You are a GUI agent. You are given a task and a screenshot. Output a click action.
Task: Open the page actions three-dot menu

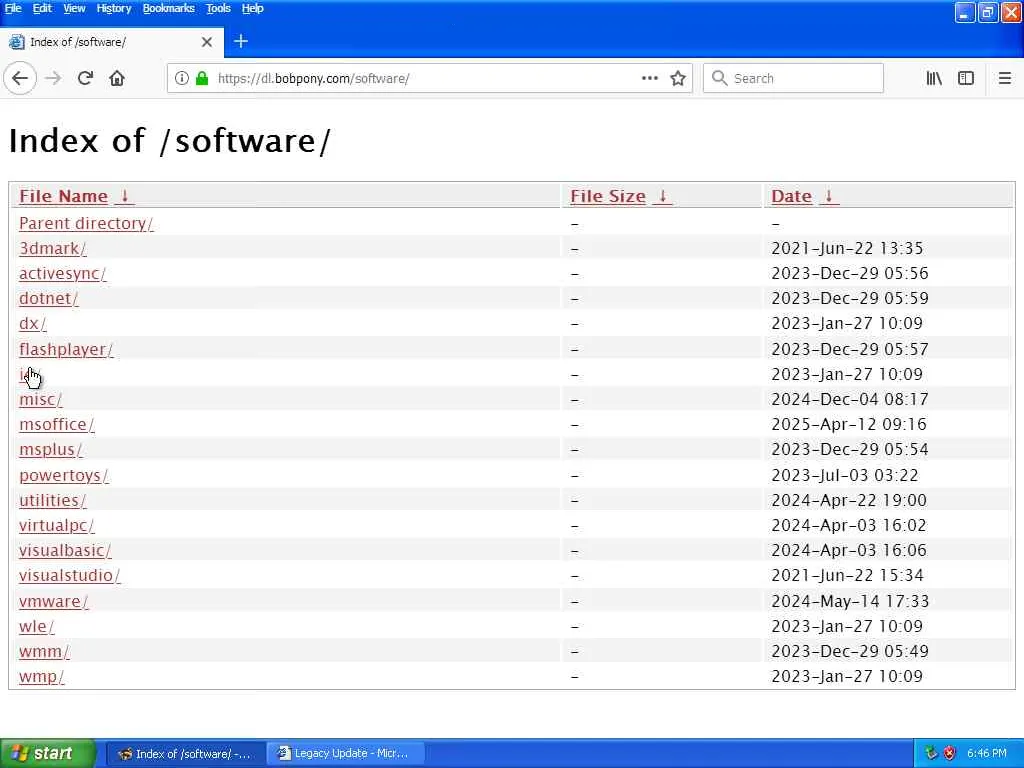point(650,78)
